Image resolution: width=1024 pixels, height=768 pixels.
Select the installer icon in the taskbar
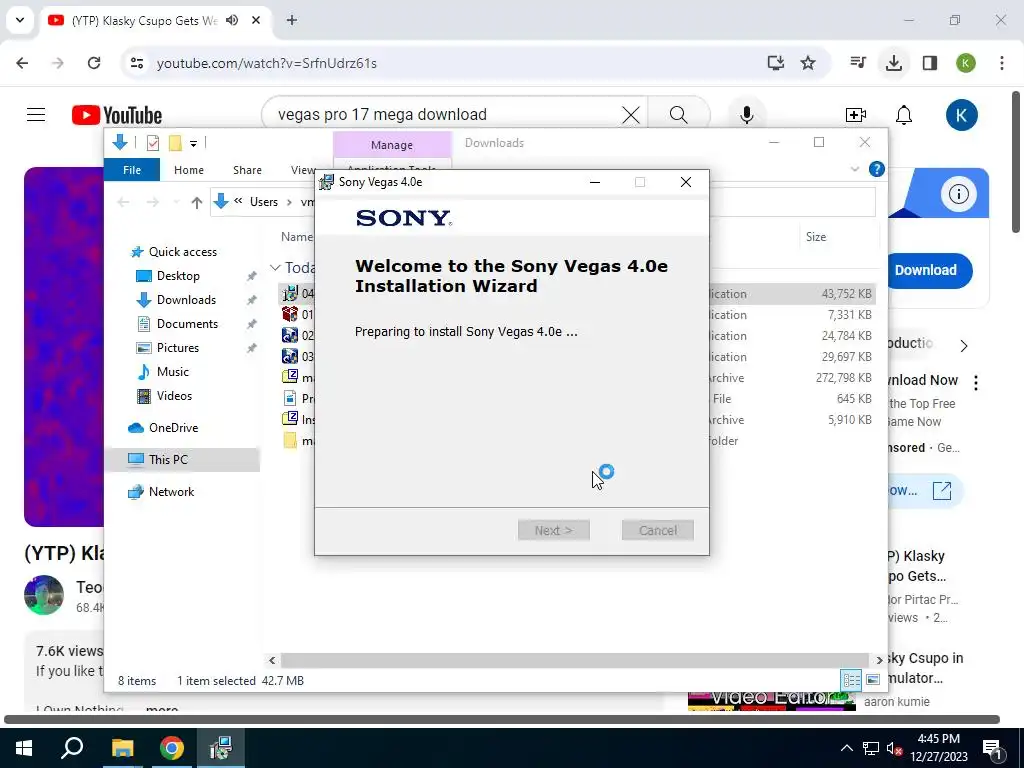tap(221, 748)
